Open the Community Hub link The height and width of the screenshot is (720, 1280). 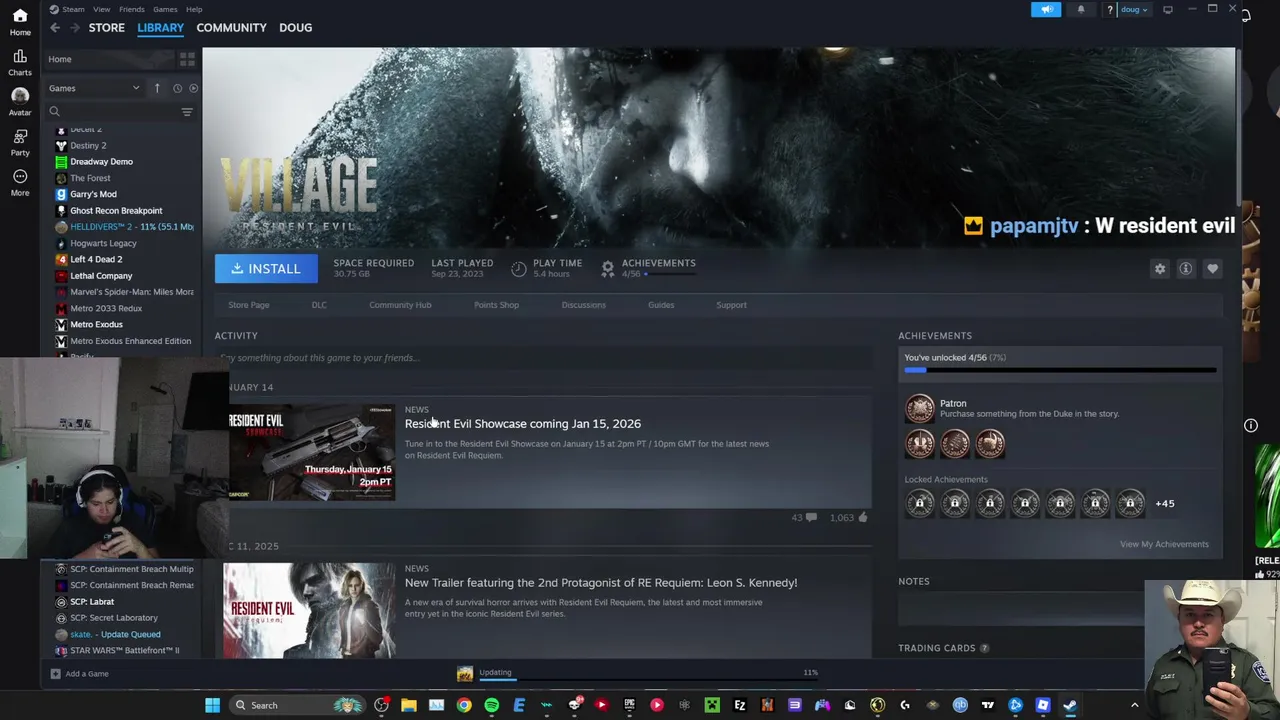point(400,305)
